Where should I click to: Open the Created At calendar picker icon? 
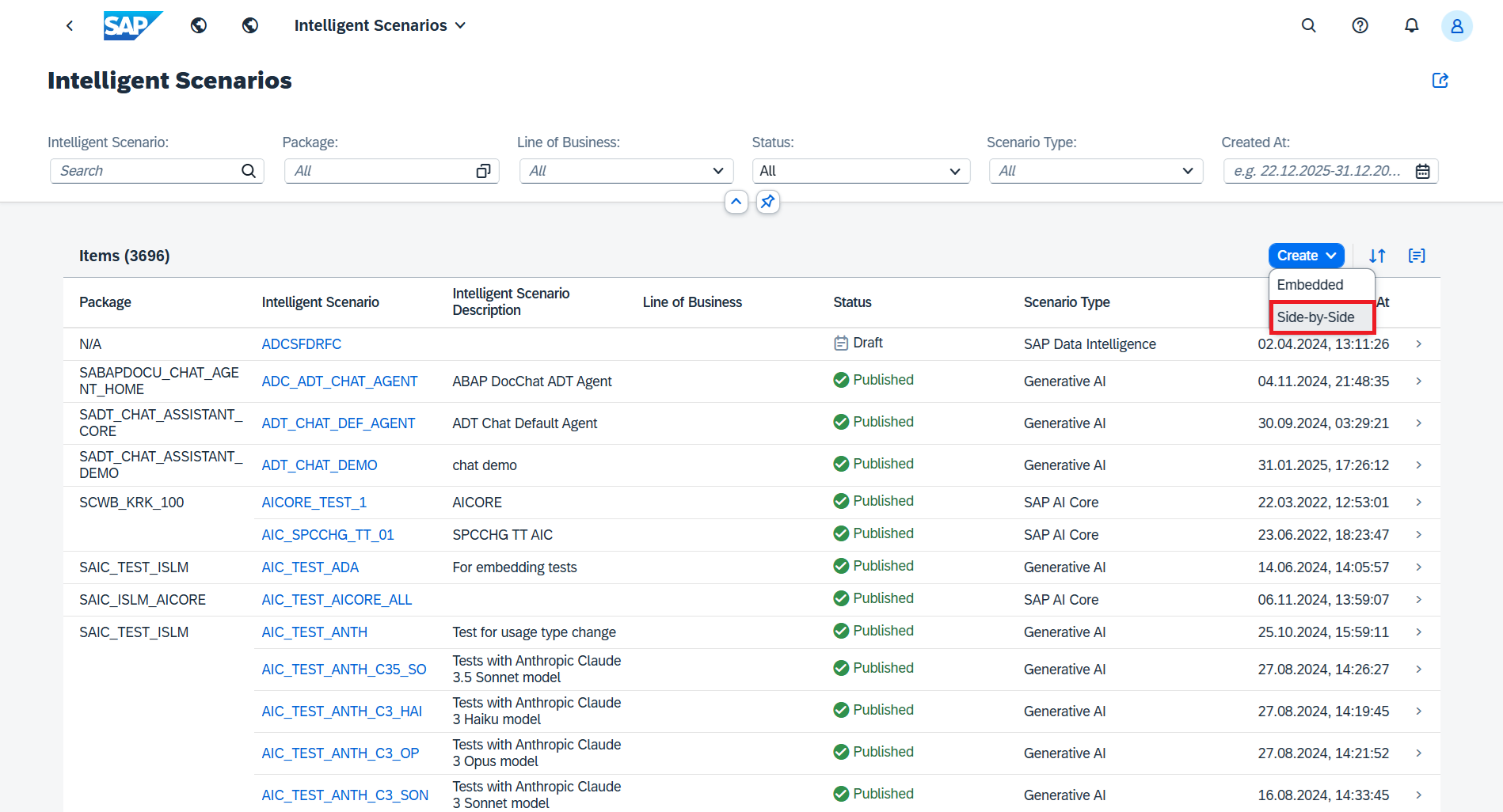[x=1423, y=171]
